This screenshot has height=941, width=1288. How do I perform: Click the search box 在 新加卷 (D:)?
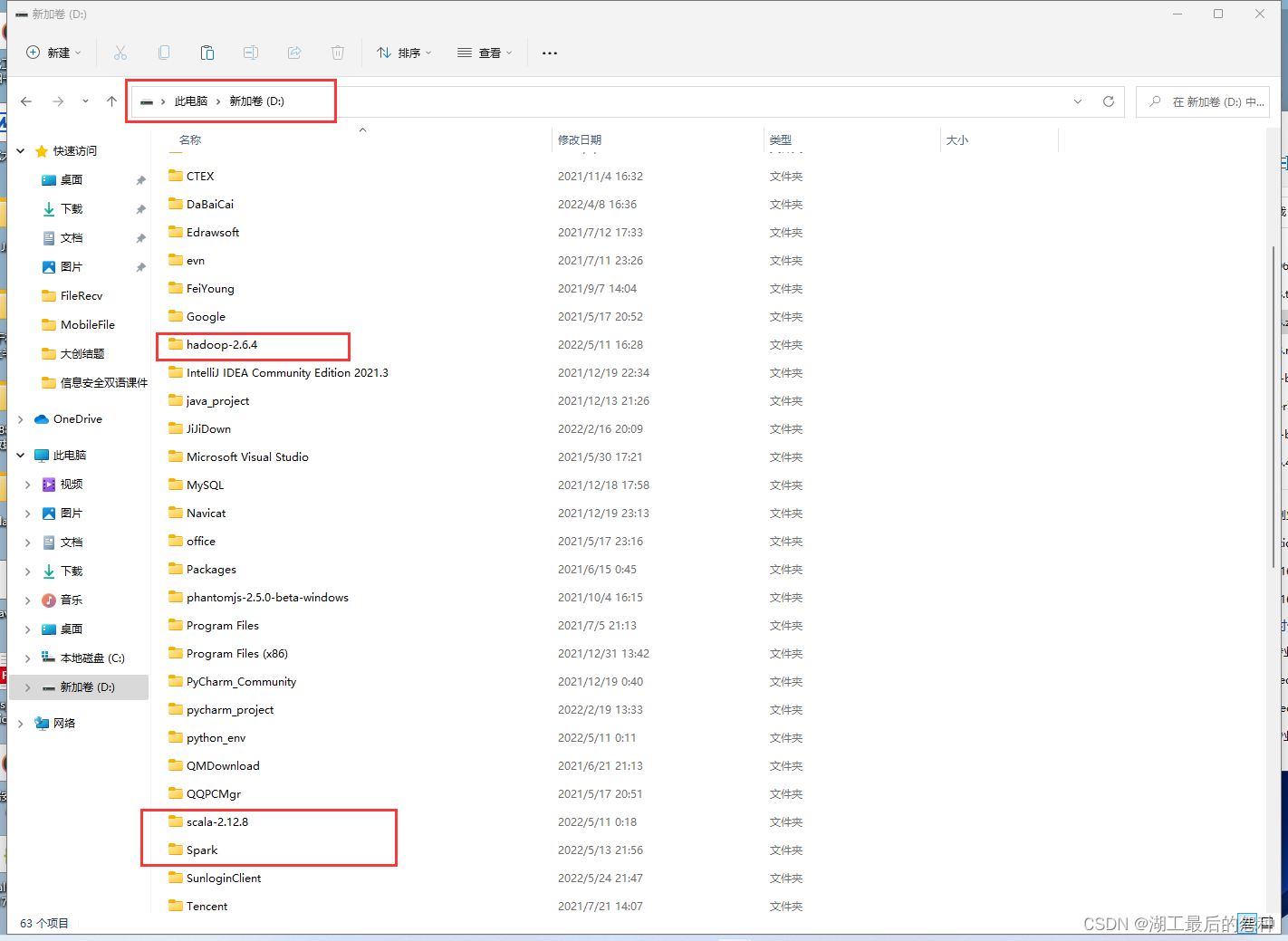tap(1203, 101)
